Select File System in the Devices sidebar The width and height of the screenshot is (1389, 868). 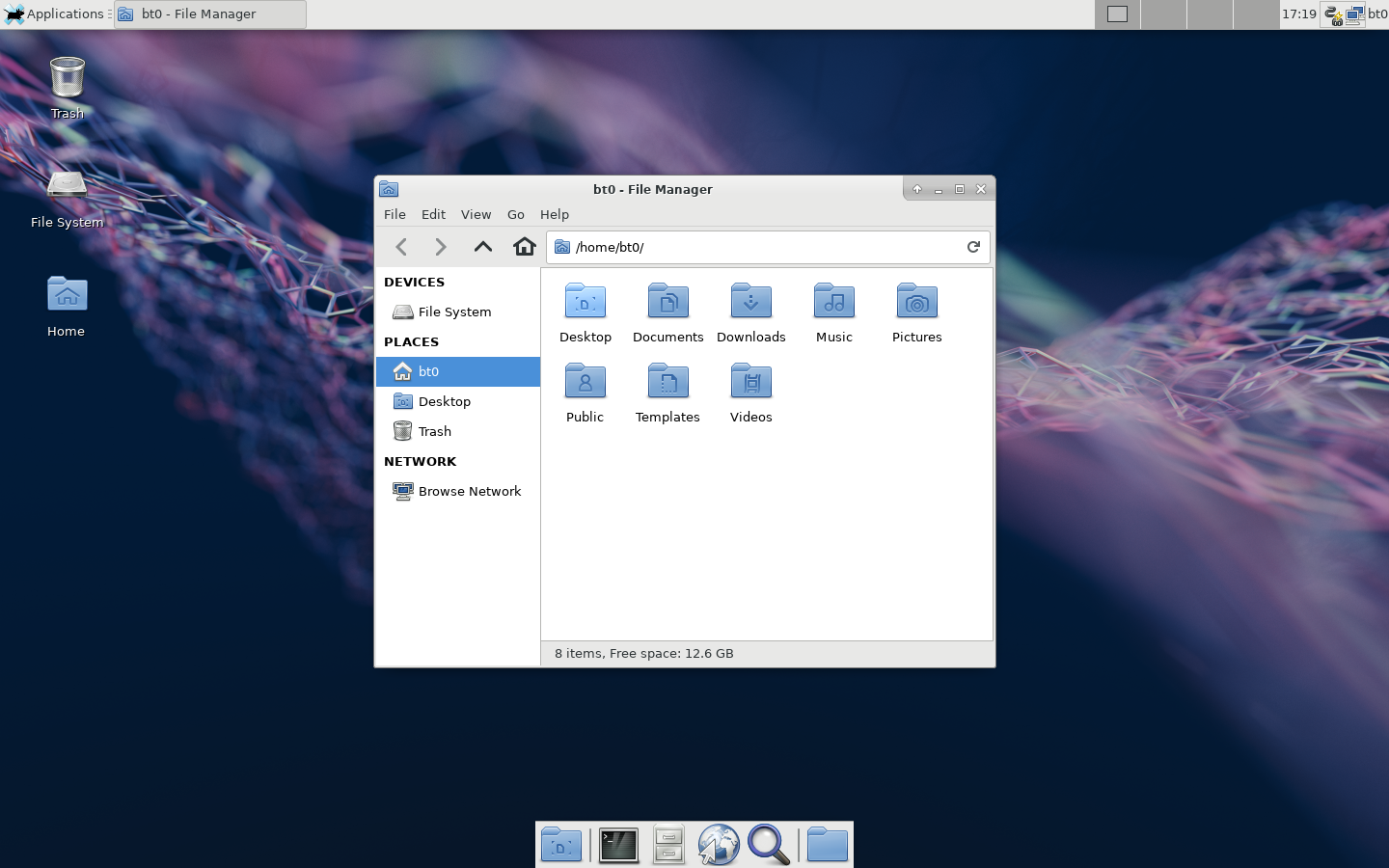click(x=454, y=312)
